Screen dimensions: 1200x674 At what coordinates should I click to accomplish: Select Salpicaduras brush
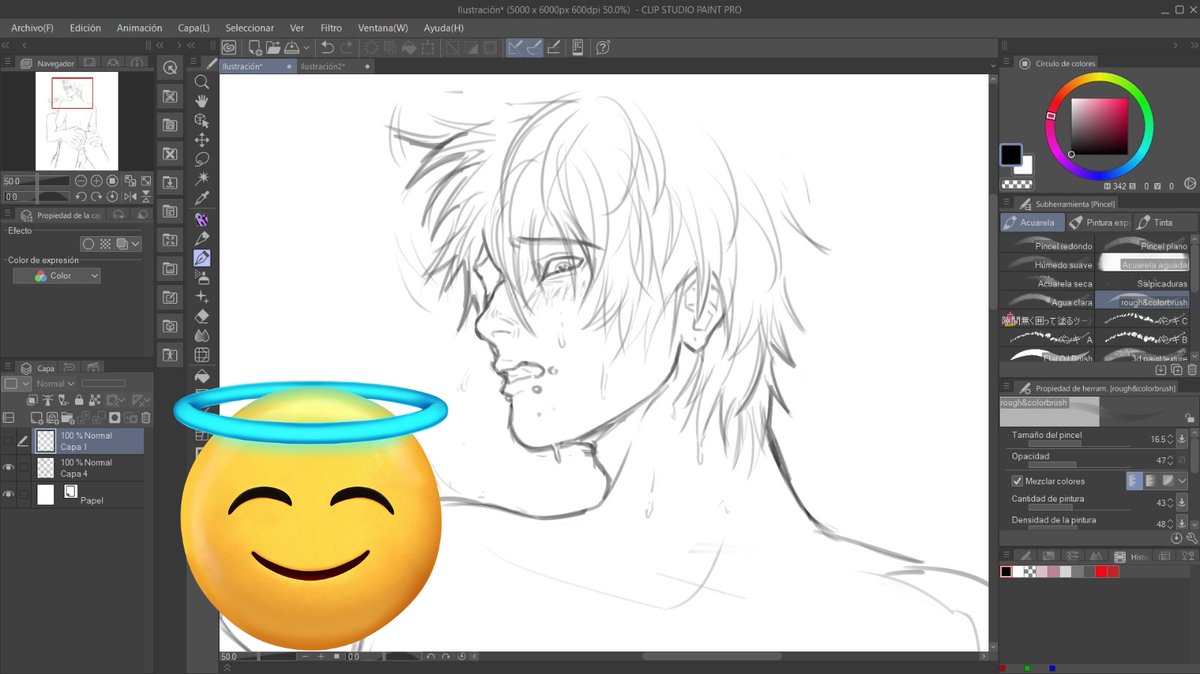[1141, 283]
